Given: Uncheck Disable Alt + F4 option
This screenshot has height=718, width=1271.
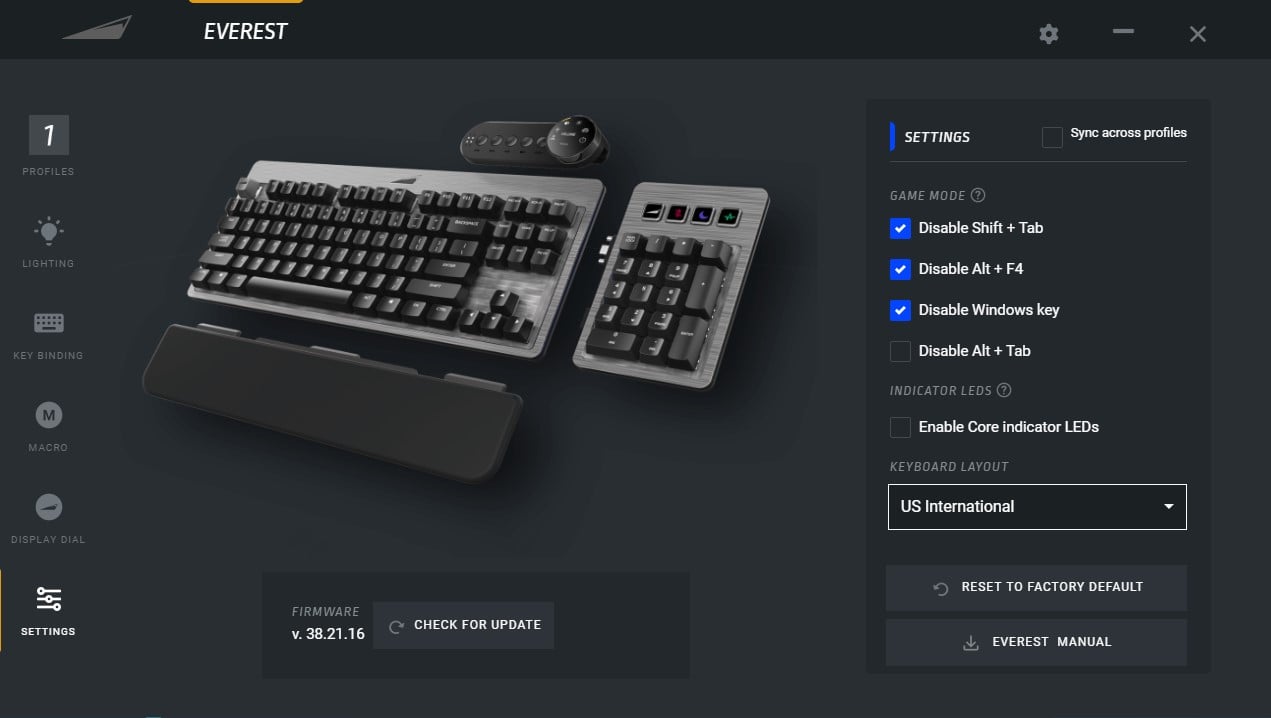Looking at the screenshot, I should coord(900,269).
